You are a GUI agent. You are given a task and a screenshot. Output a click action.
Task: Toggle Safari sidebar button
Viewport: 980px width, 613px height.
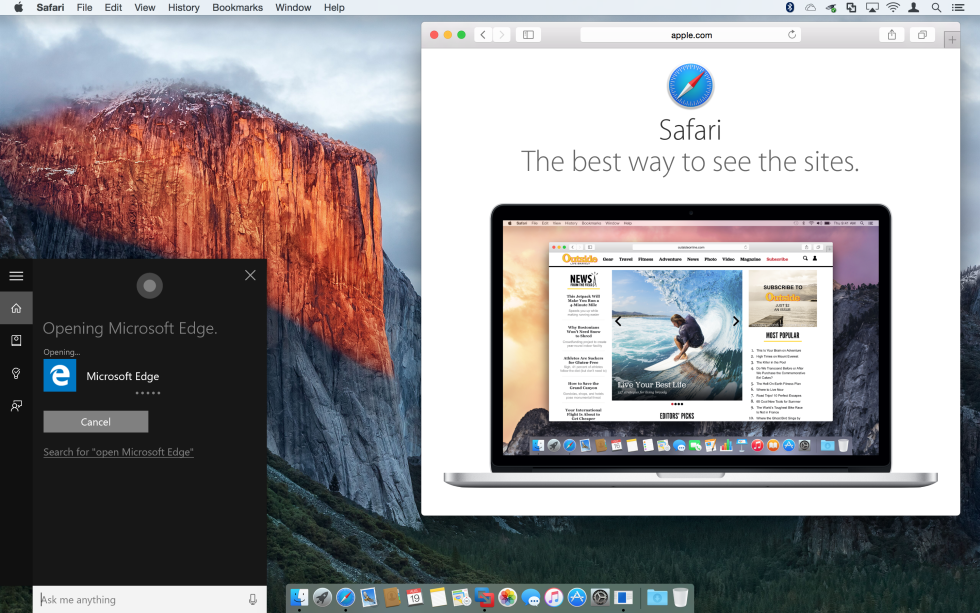pyautogui.click(x=528, y=35)
